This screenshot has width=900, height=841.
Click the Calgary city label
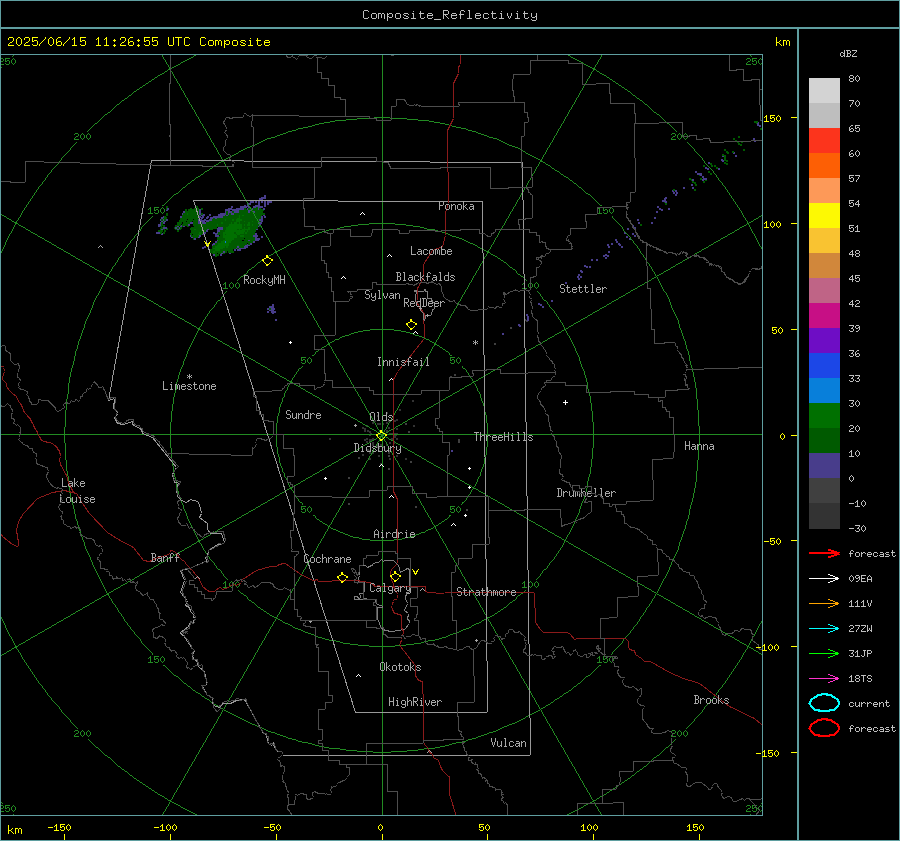coord(390,588)
